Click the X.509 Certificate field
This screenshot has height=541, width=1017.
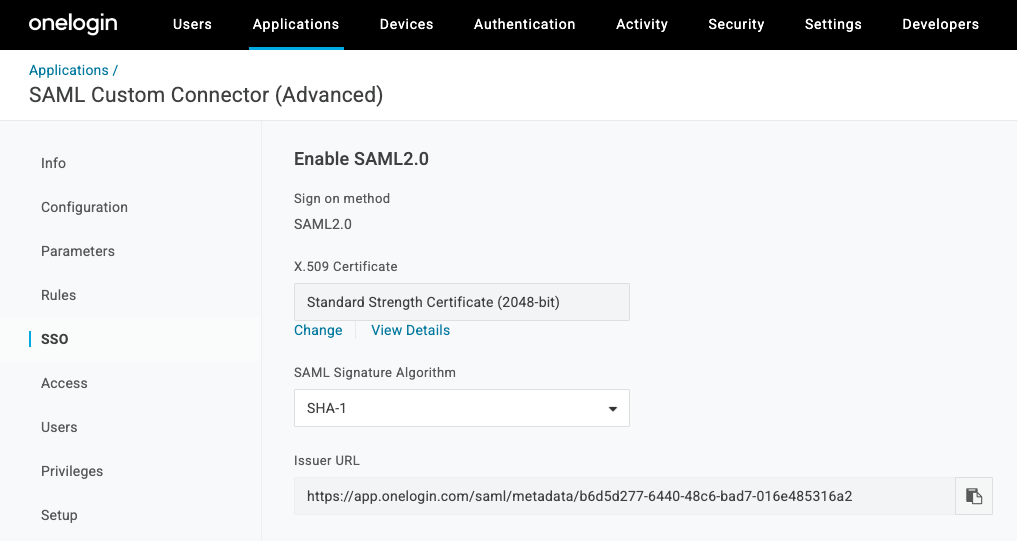(462, 302)
